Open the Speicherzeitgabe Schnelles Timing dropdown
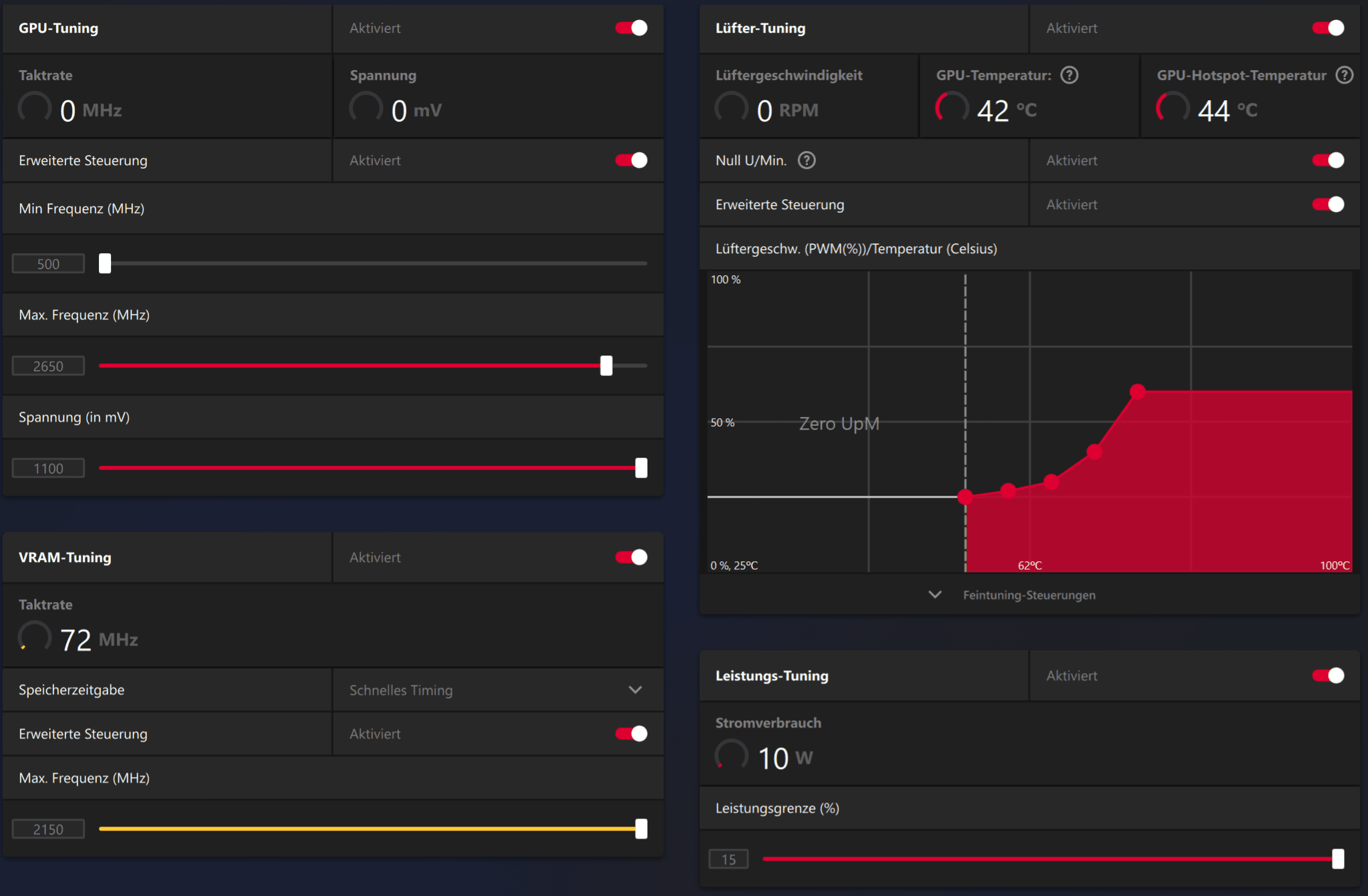The height and width of the screenshot is (896, 1368). 498,690
